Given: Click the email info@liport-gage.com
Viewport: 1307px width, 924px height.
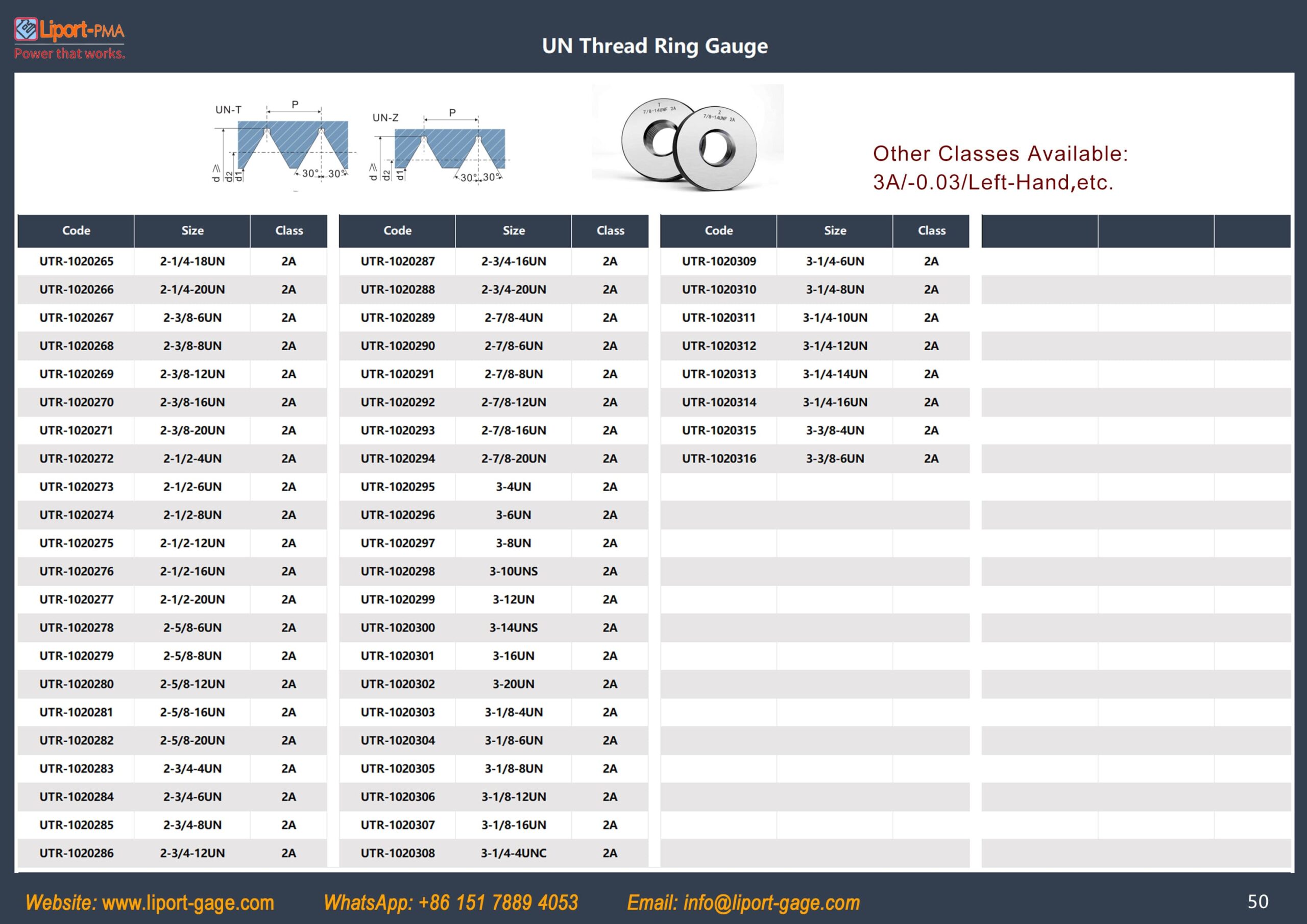Looking at the screenshot, I should [x=771, y=903].
